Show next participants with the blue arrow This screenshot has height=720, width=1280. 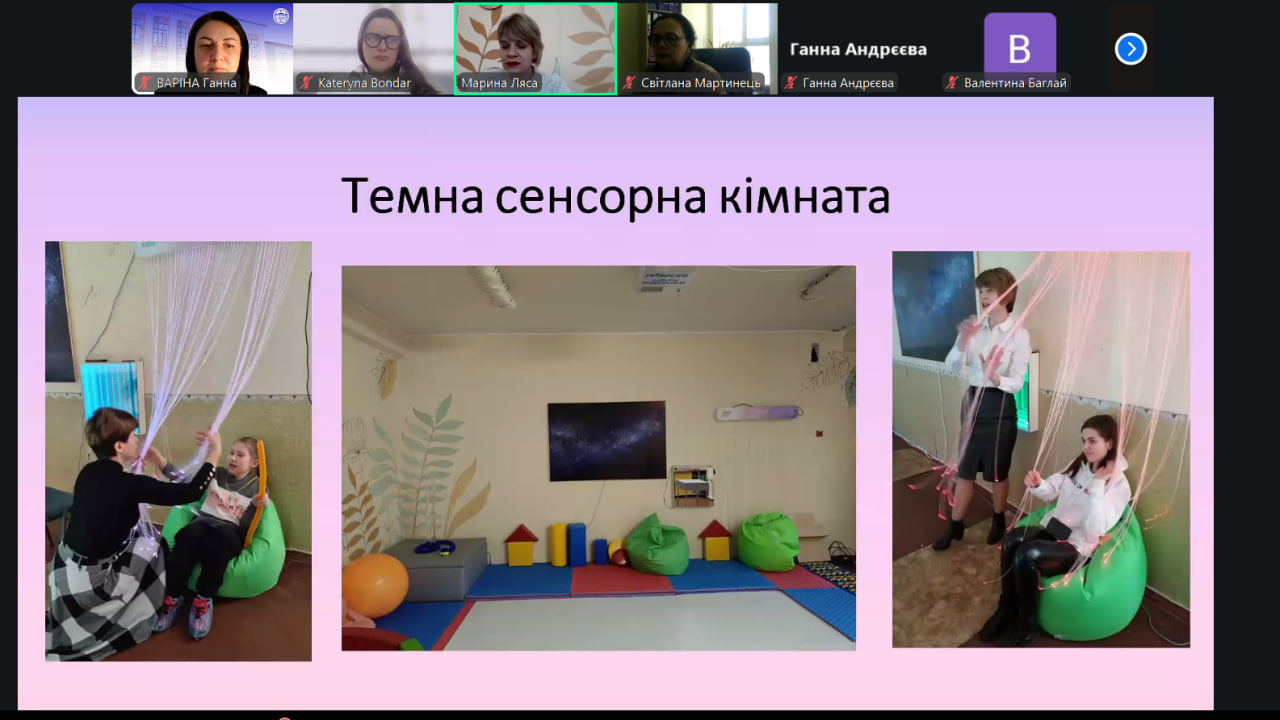1130,49
